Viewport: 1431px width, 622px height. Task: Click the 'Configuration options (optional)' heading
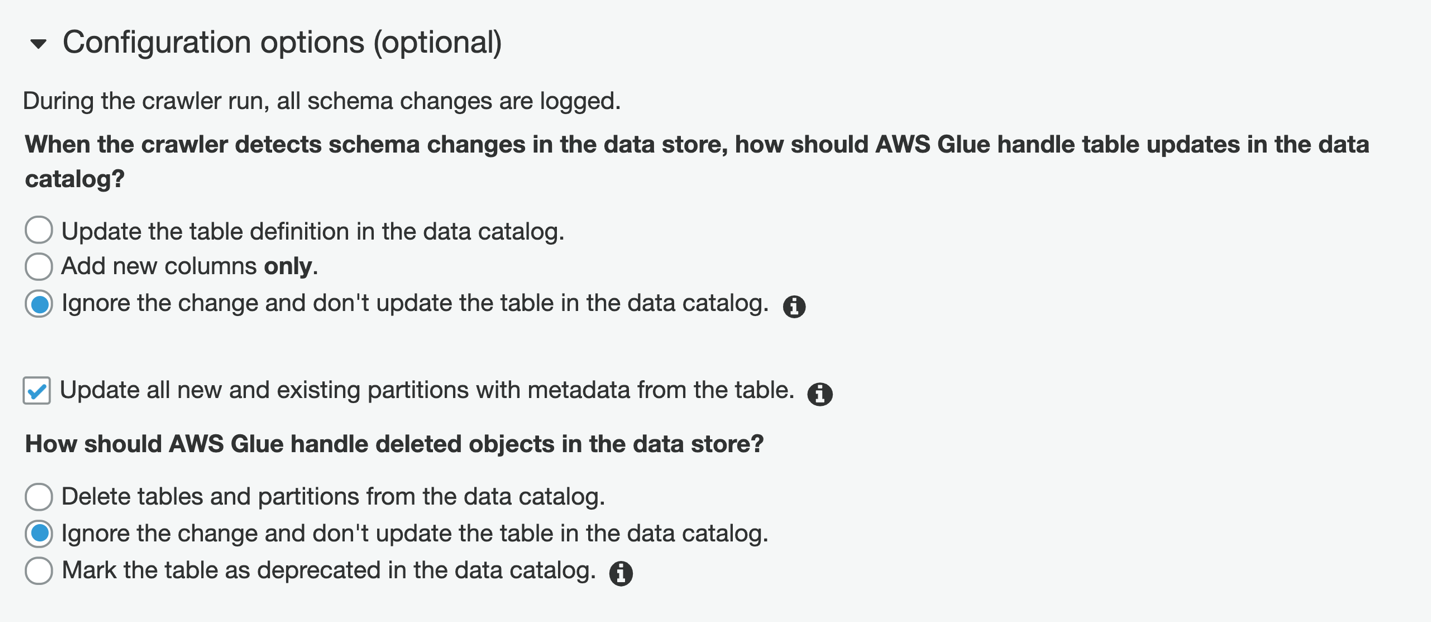(282, 42)
